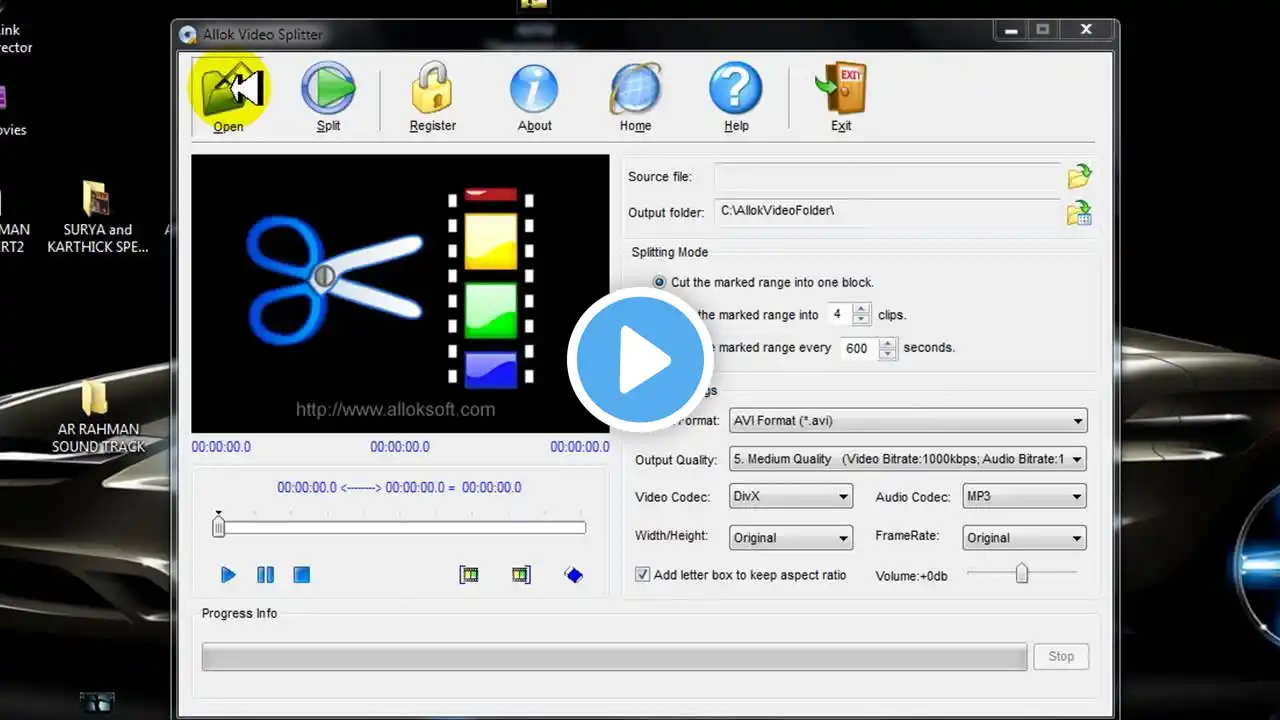The width and height of the screenshot is (1280, 720).
Task: Open the SURYA and KARTHICK SPE... desktop folder
Action: (97, 217)
